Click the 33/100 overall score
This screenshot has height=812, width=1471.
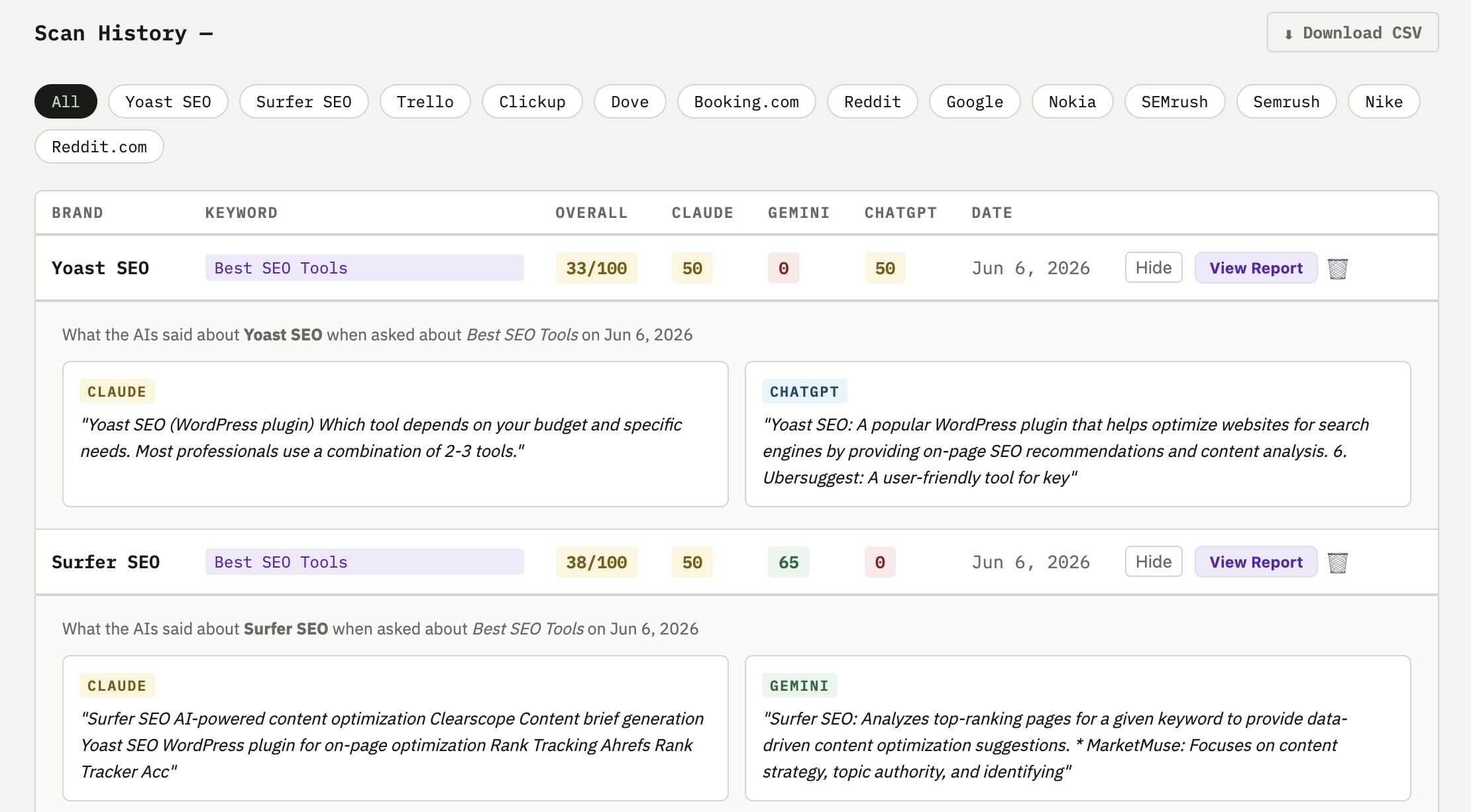click(x=596, y=268)
